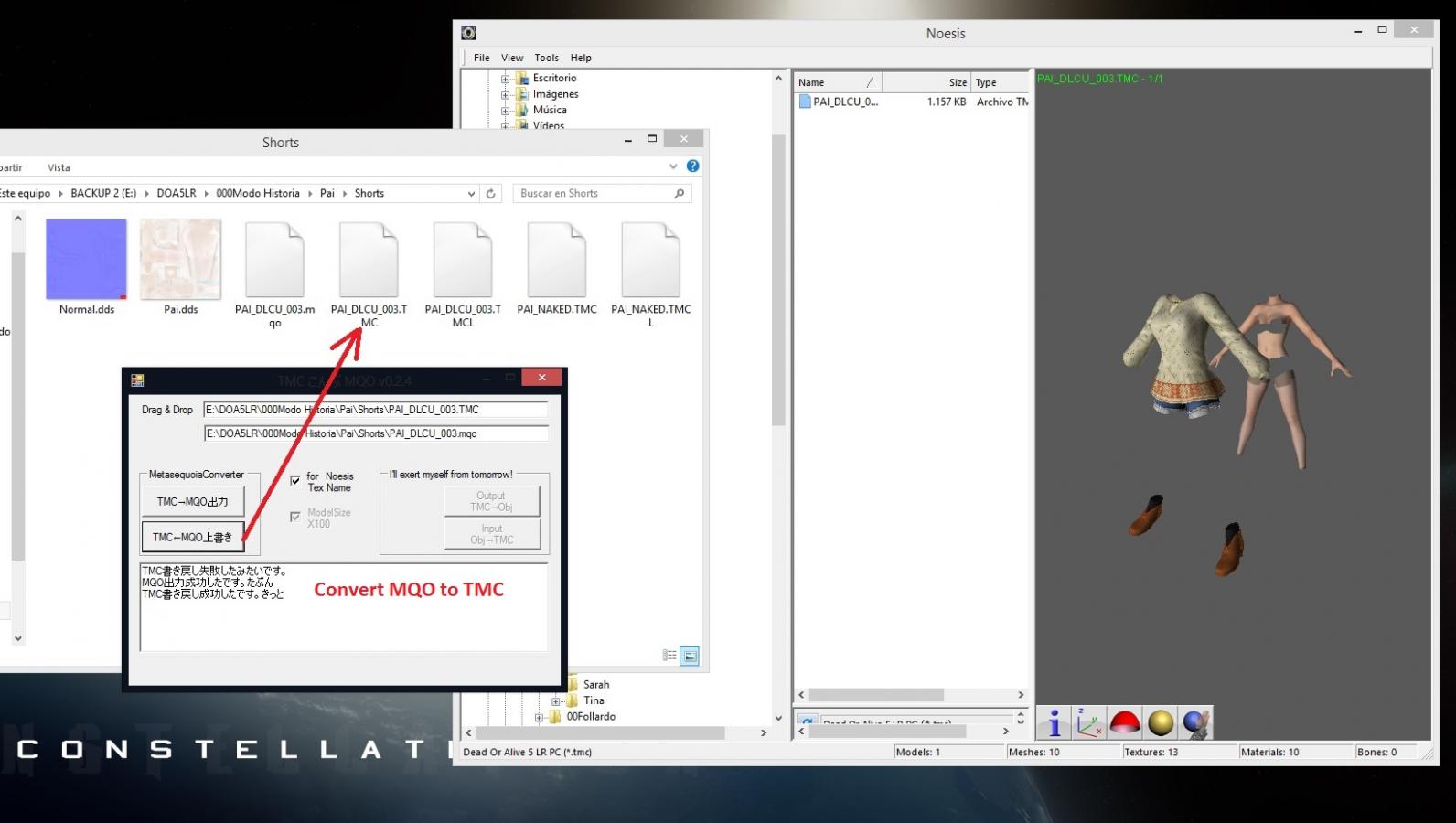The height and width of the screenshot is (823, 1456).
Task: Open Explorer help via blue question icon
Action: pyautogui.click(x=692, y=166)
